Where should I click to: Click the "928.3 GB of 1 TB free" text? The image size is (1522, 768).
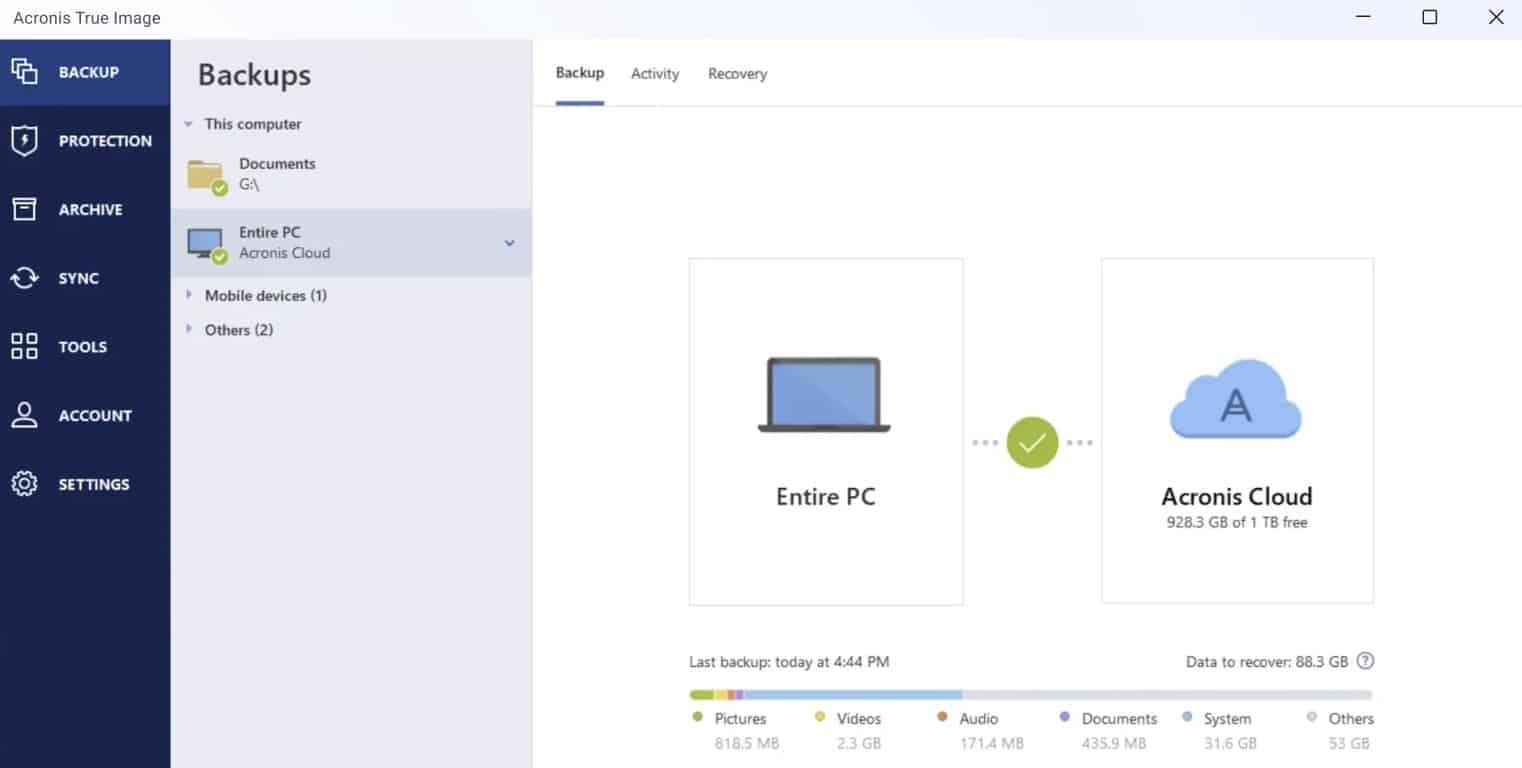point(1237,522)
